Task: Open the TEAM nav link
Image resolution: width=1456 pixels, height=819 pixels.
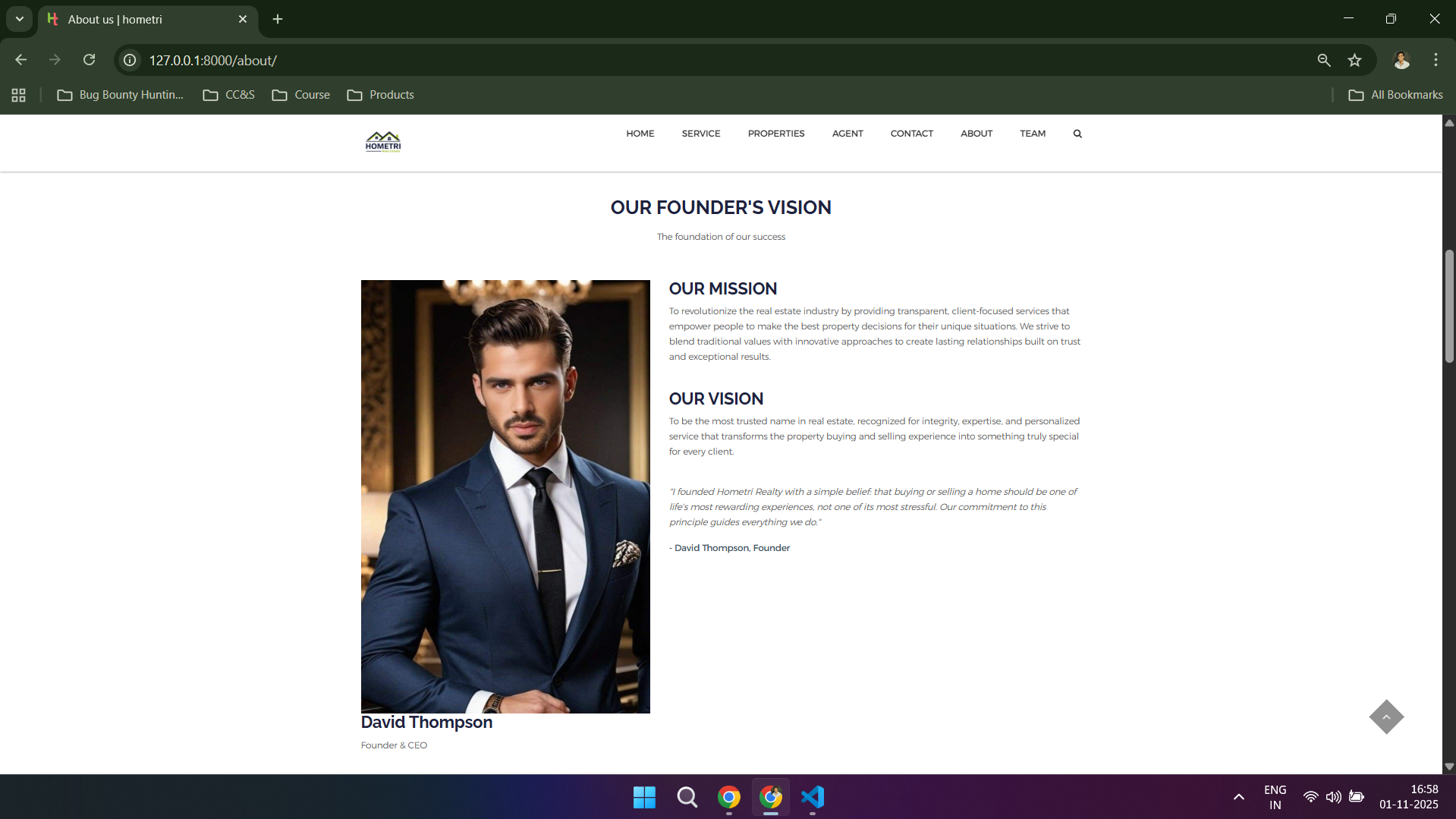Action: click(x=1032, y=134)
